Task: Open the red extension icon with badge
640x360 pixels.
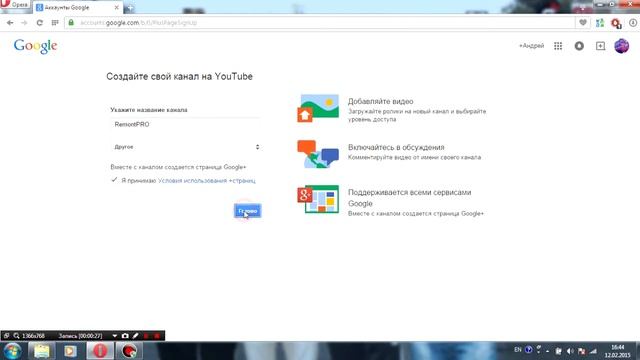Action: tap(616, 23)
